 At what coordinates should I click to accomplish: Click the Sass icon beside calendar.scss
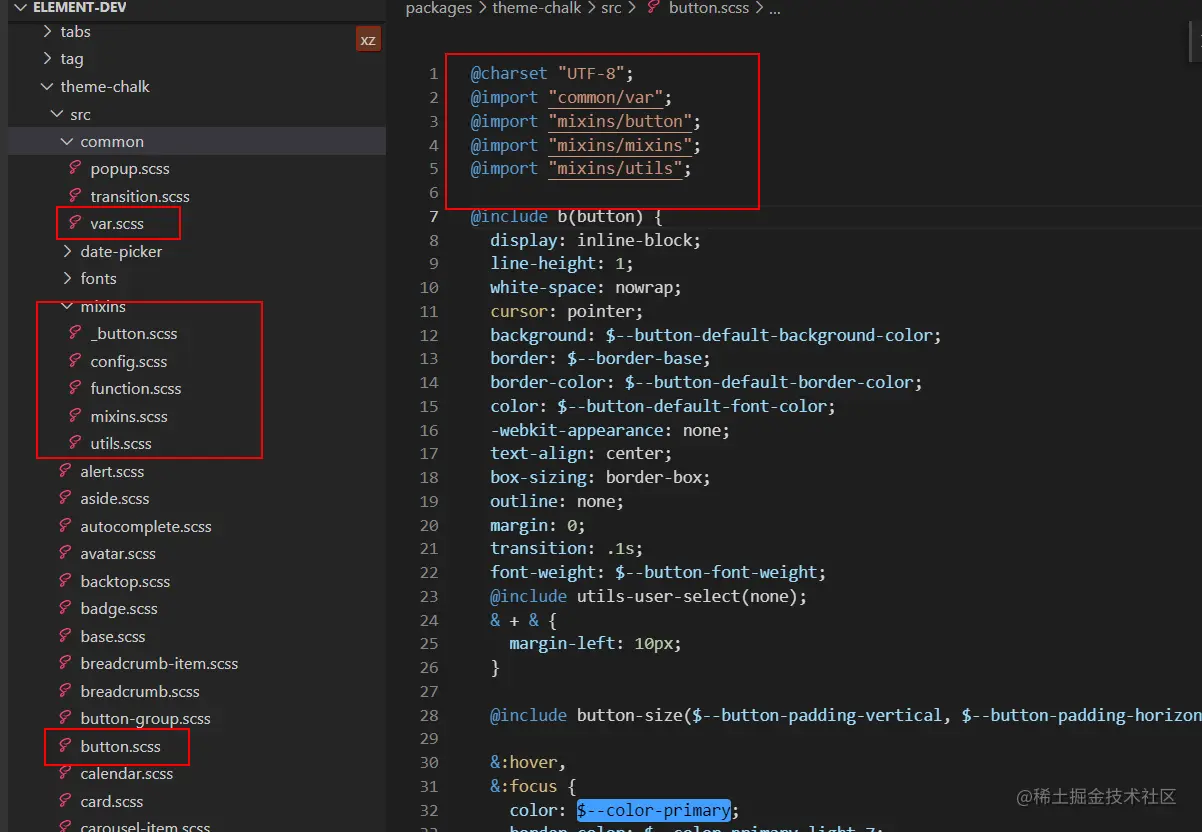[x=65, y=773]
